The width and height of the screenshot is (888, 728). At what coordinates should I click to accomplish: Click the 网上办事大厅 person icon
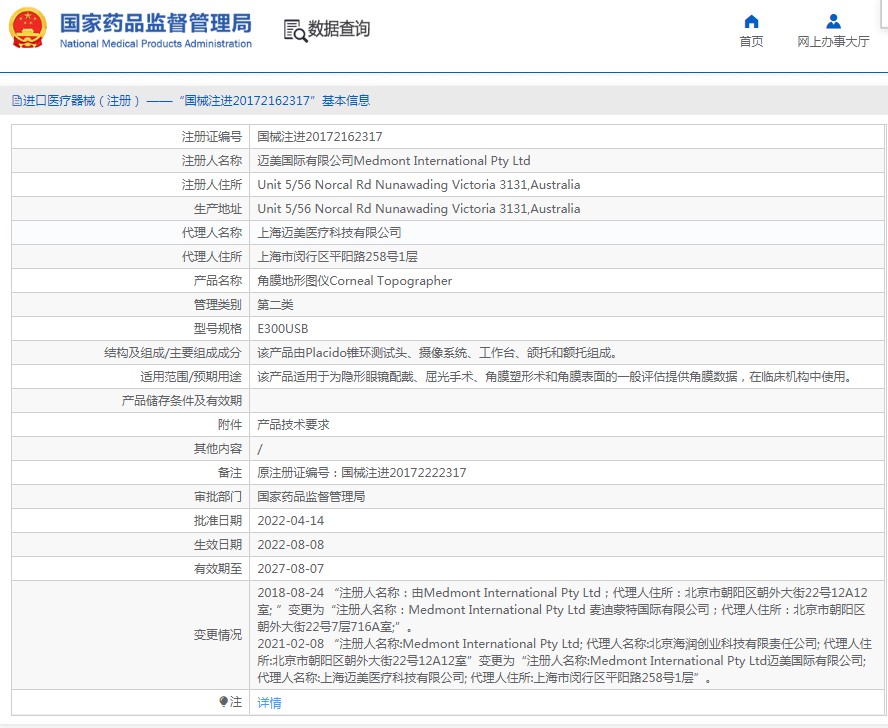click(x=833, y=22)
